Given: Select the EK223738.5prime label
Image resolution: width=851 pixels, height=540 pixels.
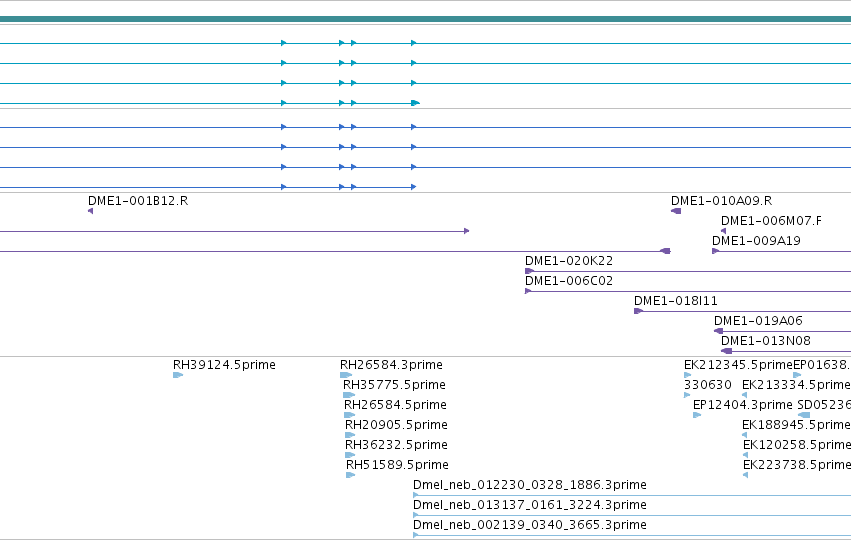Looking at the screenshot, I should pos(797,466).
